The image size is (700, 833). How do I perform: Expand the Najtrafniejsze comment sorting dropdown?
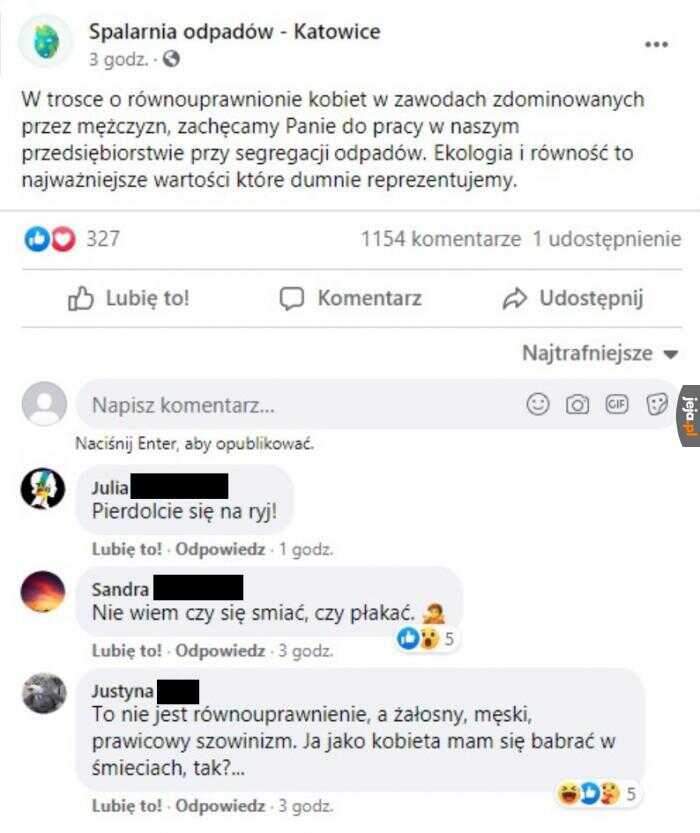click(x=600, y=353)
